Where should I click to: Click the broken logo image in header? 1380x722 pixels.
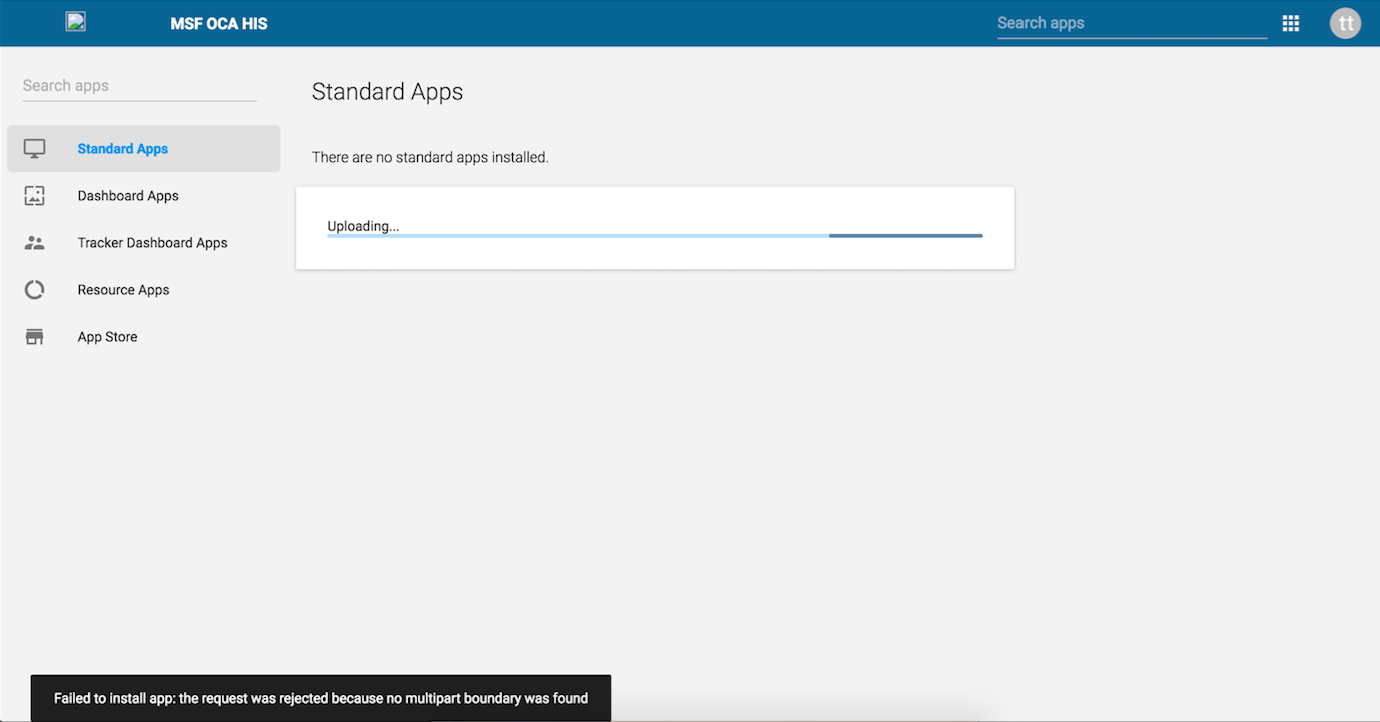pos(76,22)
